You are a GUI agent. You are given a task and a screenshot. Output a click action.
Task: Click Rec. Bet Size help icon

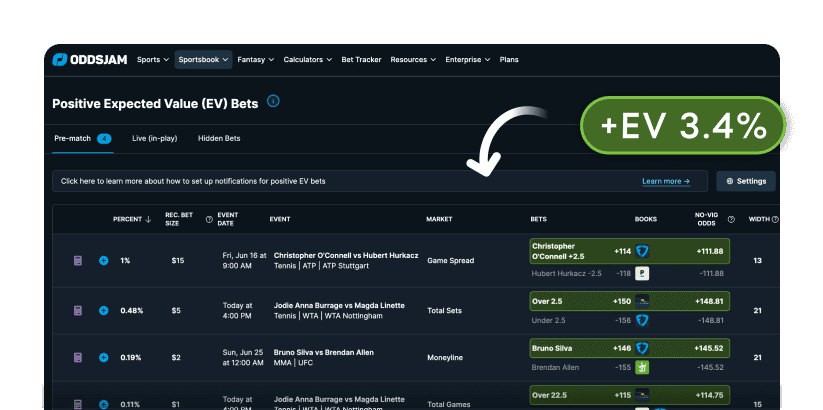click(x=209, y=219)
